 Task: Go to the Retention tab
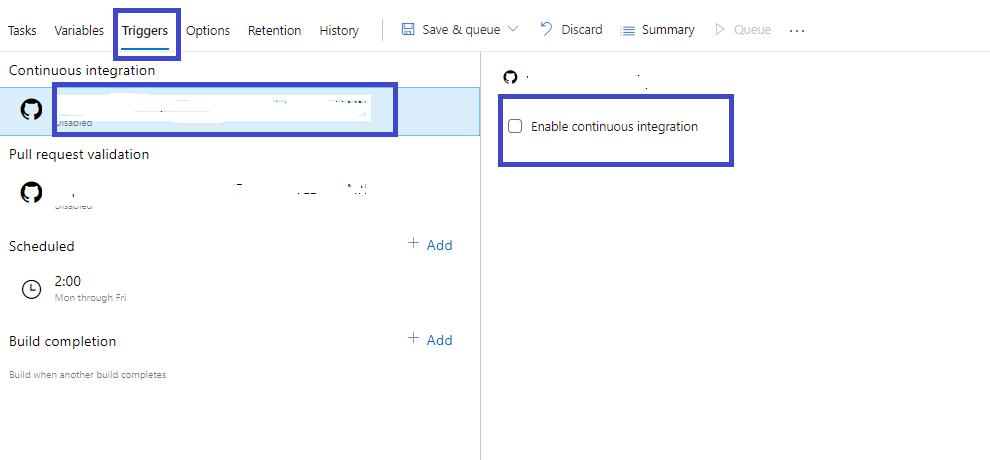[274, 30]
